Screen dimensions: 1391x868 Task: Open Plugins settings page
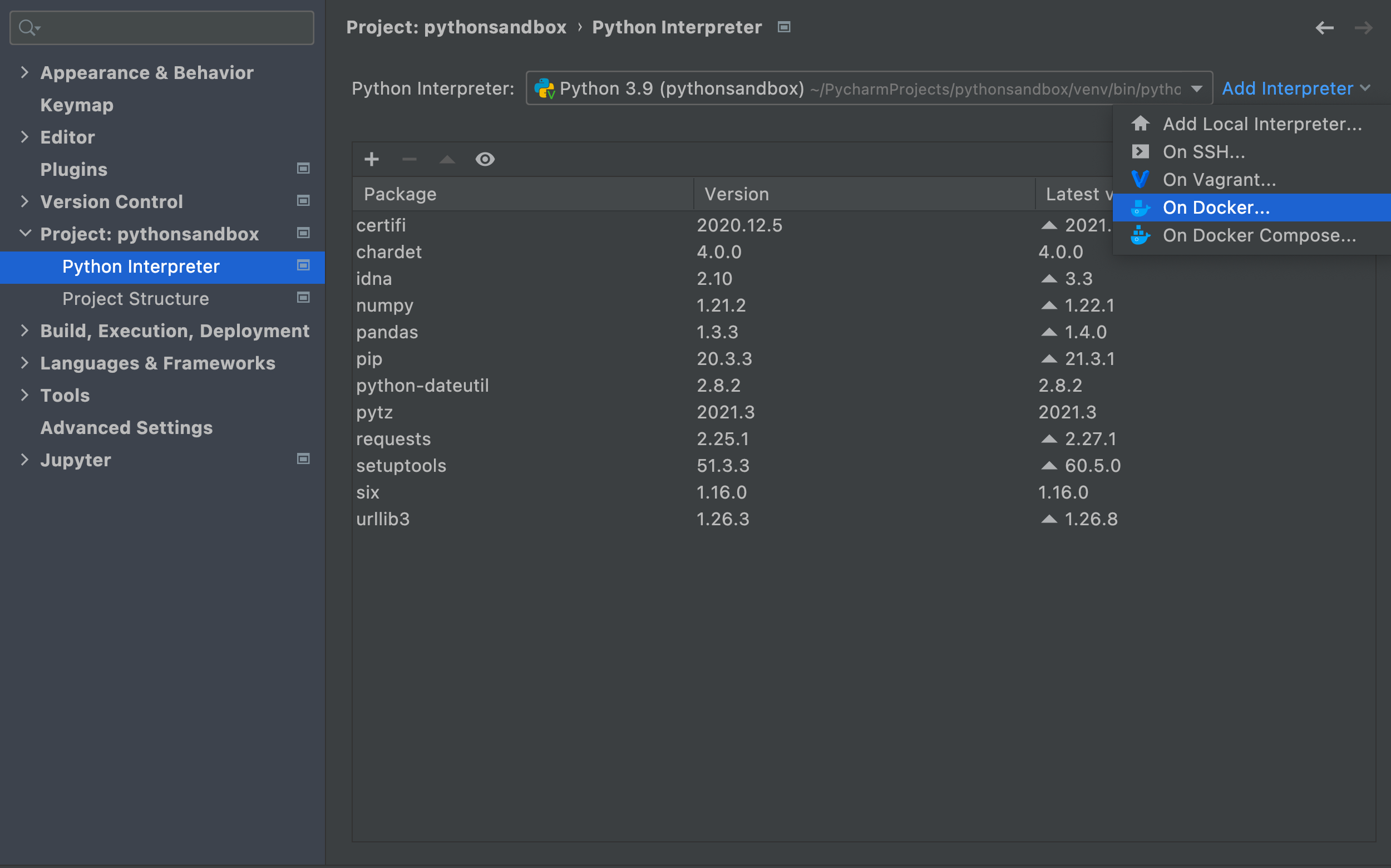73,169
